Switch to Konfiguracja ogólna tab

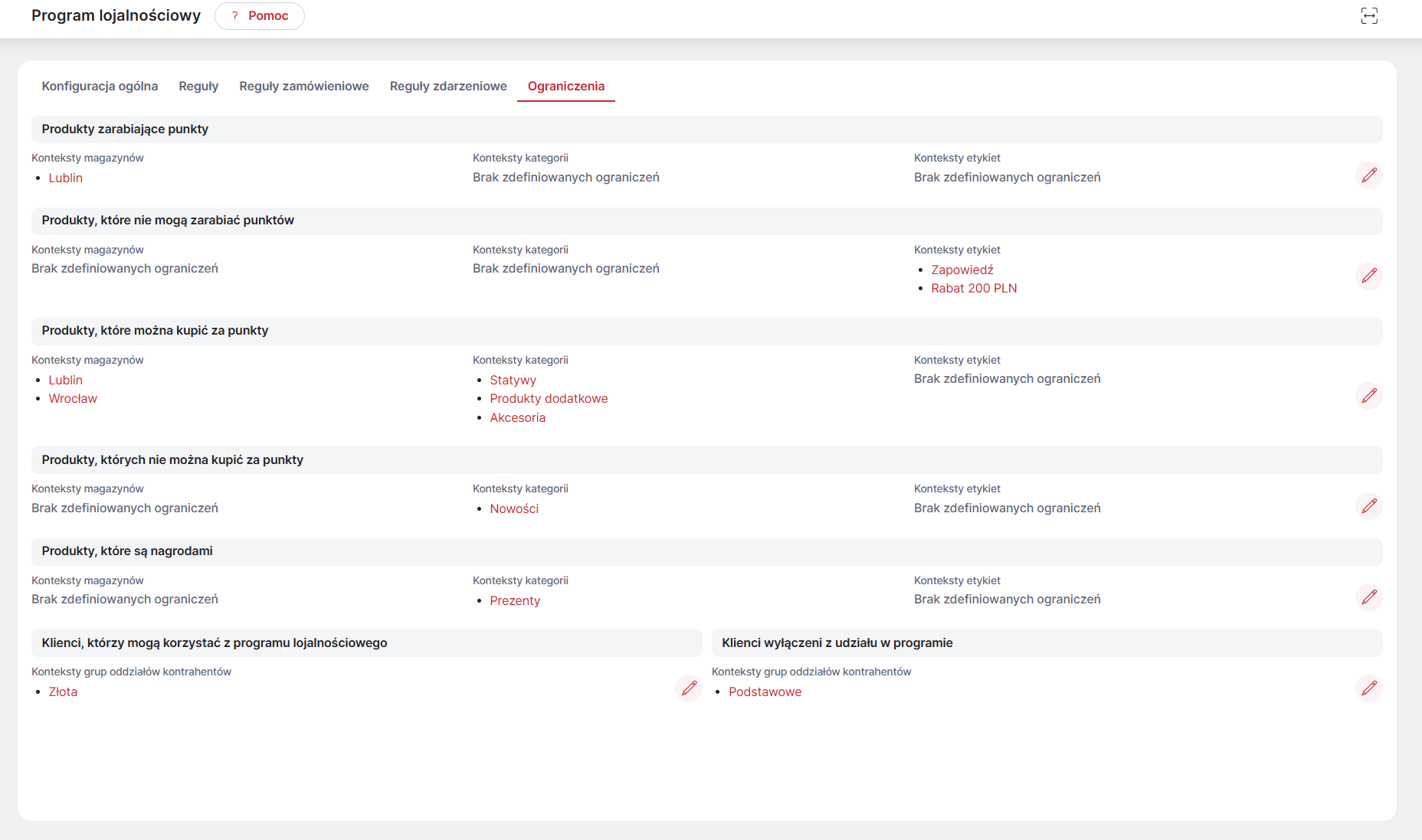coord(100,87)
